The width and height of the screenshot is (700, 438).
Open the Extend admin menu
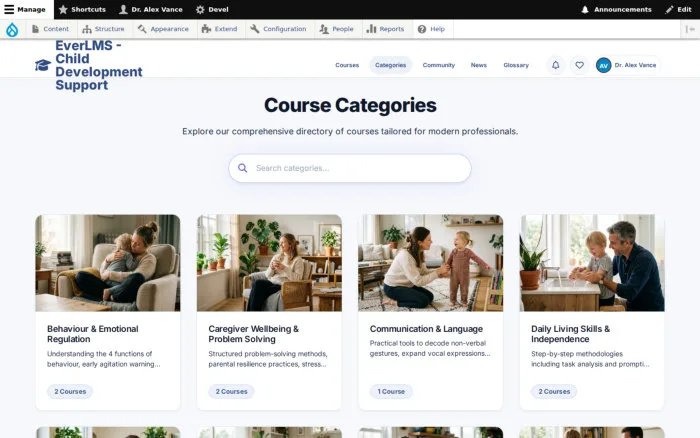pos(219,29)
